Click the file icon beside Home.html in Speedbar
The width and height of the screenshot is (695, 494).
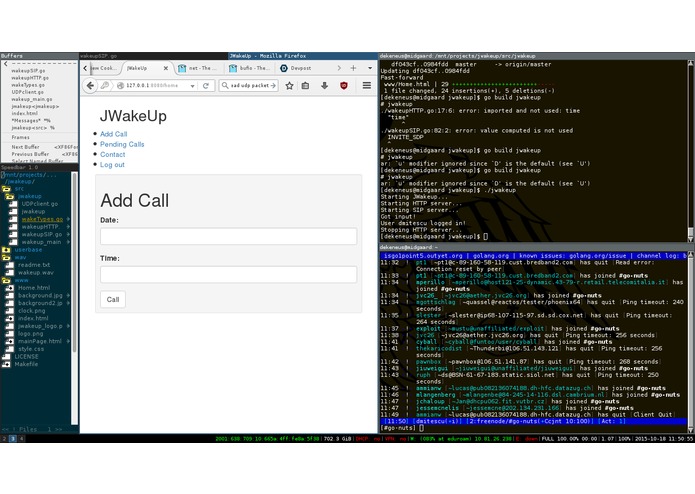tap(10, 288)
